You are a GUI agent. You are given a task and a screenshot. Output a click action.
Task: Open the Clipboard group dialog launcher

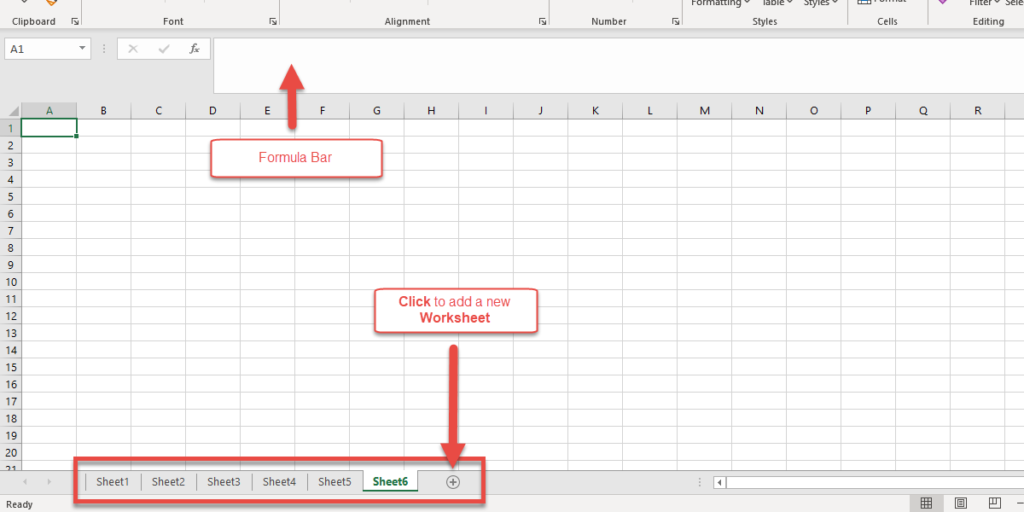(x=75, y=22)
